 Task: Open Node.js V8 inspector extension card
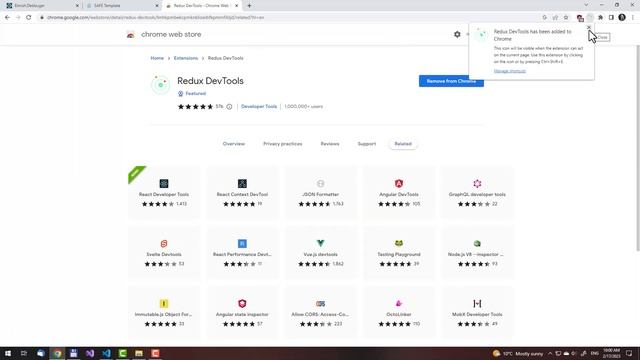coord(477,253)
